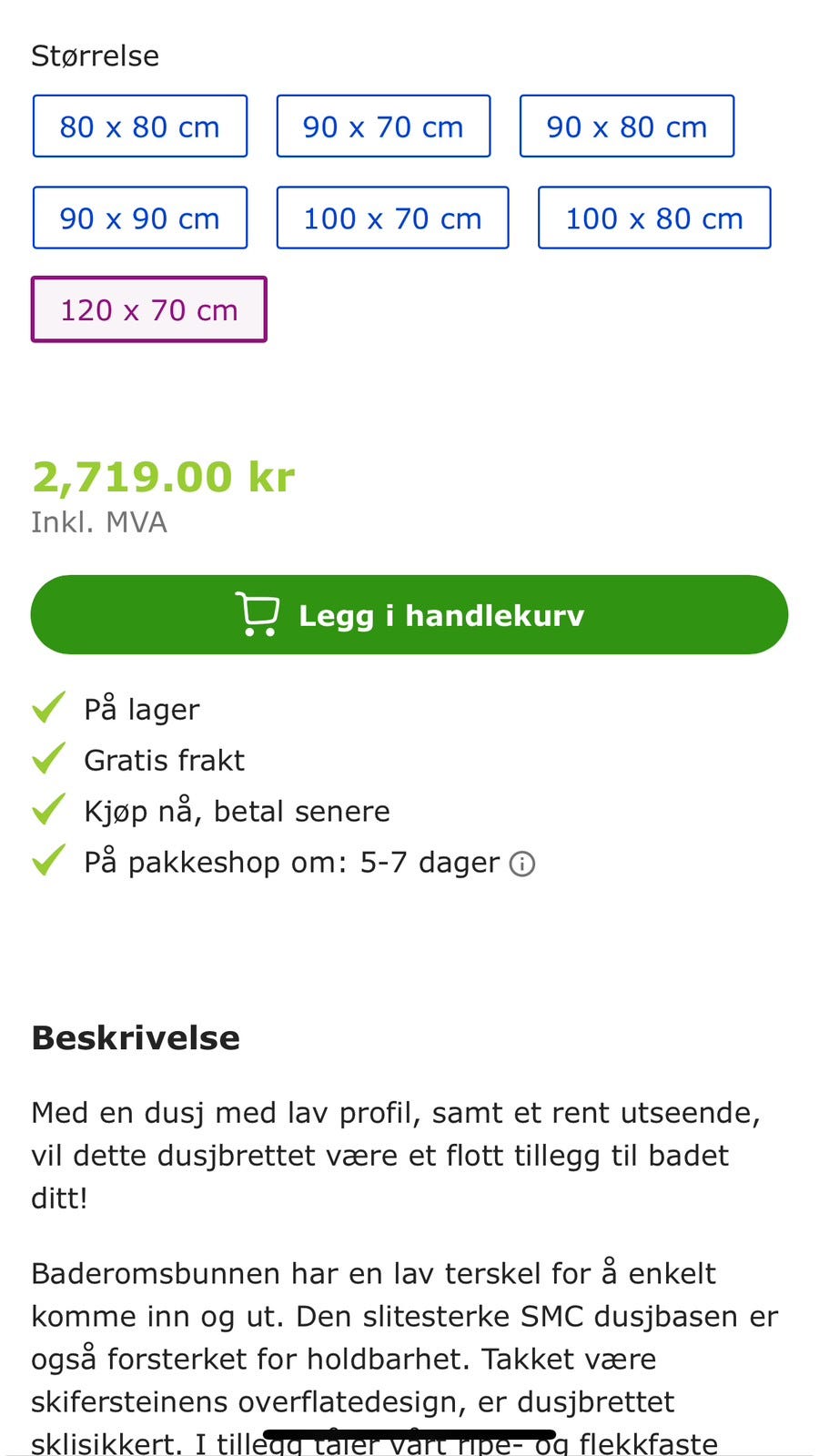The height and width of the screenshot is (1456, 819).
Task: Click the Størrelse label
Action: pos(95,55)
